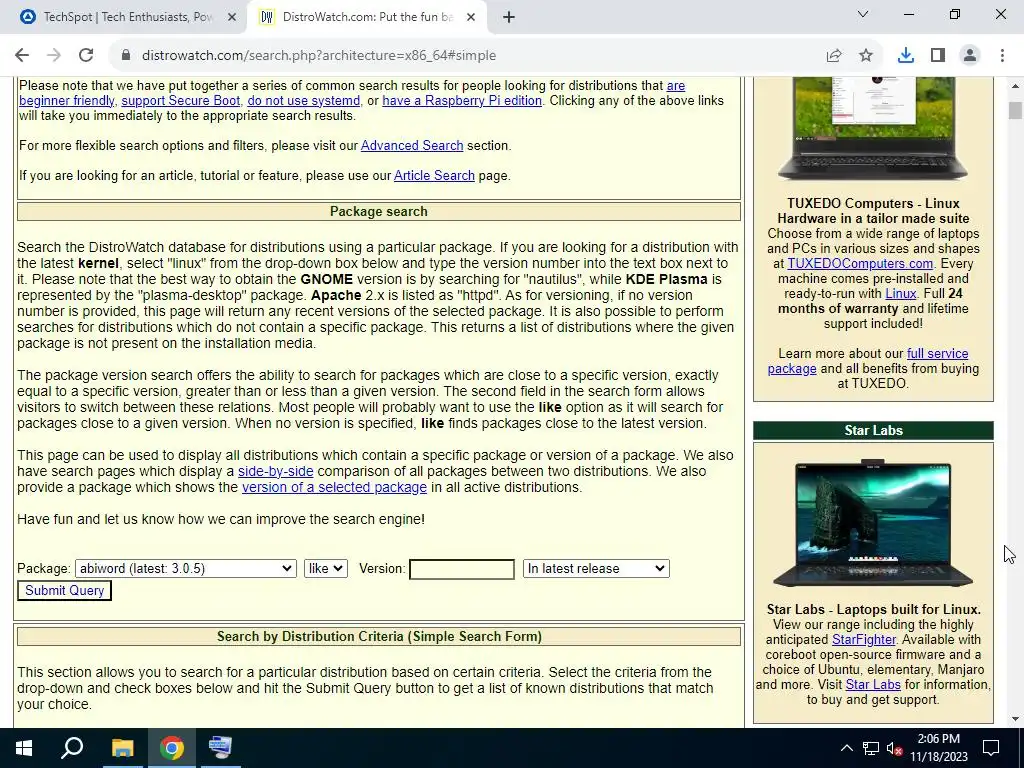Image resolution: width=1024 pixels, height=768 pixels.
Task: Expand the 'like' relation dropdown
Action: pos(325,568)
